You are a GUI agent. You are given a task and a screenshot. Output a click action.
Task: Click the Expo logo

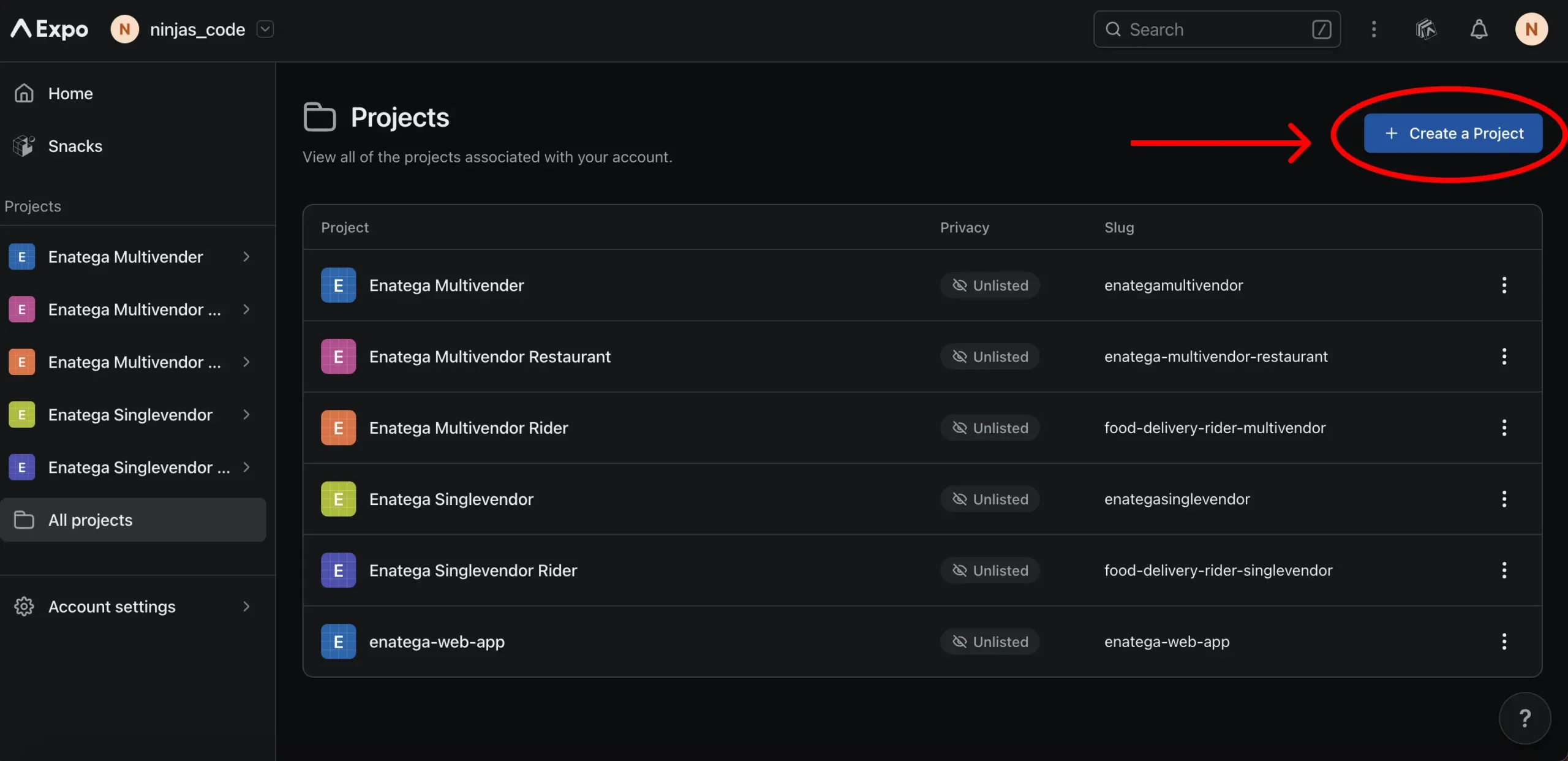(50, 29)
